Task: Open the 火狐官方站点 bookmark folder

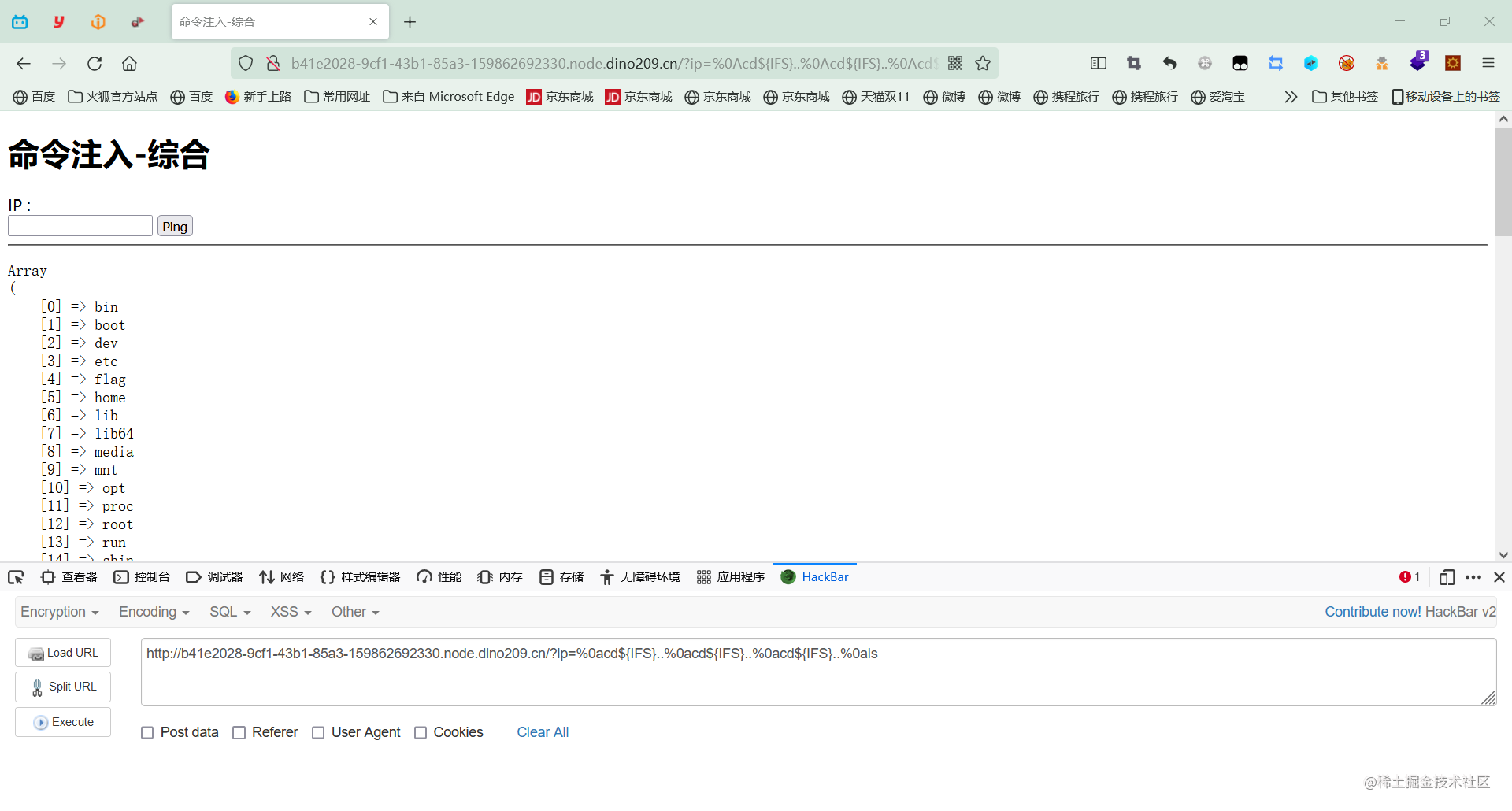Action: pos(113,97)
